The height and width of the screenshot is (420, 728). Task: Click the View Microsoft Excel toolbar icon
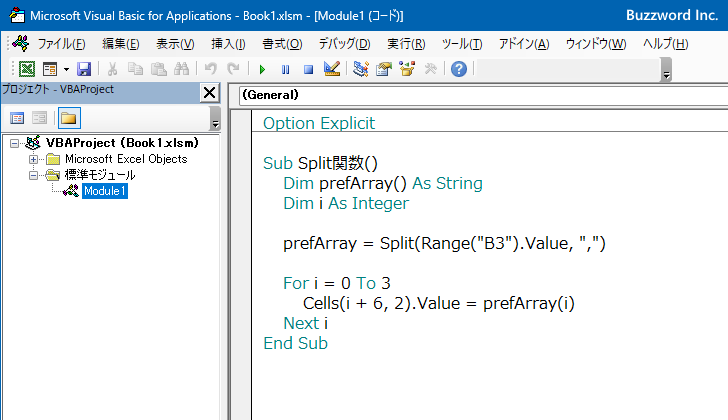pyautogui.click(x=27, y=69)
